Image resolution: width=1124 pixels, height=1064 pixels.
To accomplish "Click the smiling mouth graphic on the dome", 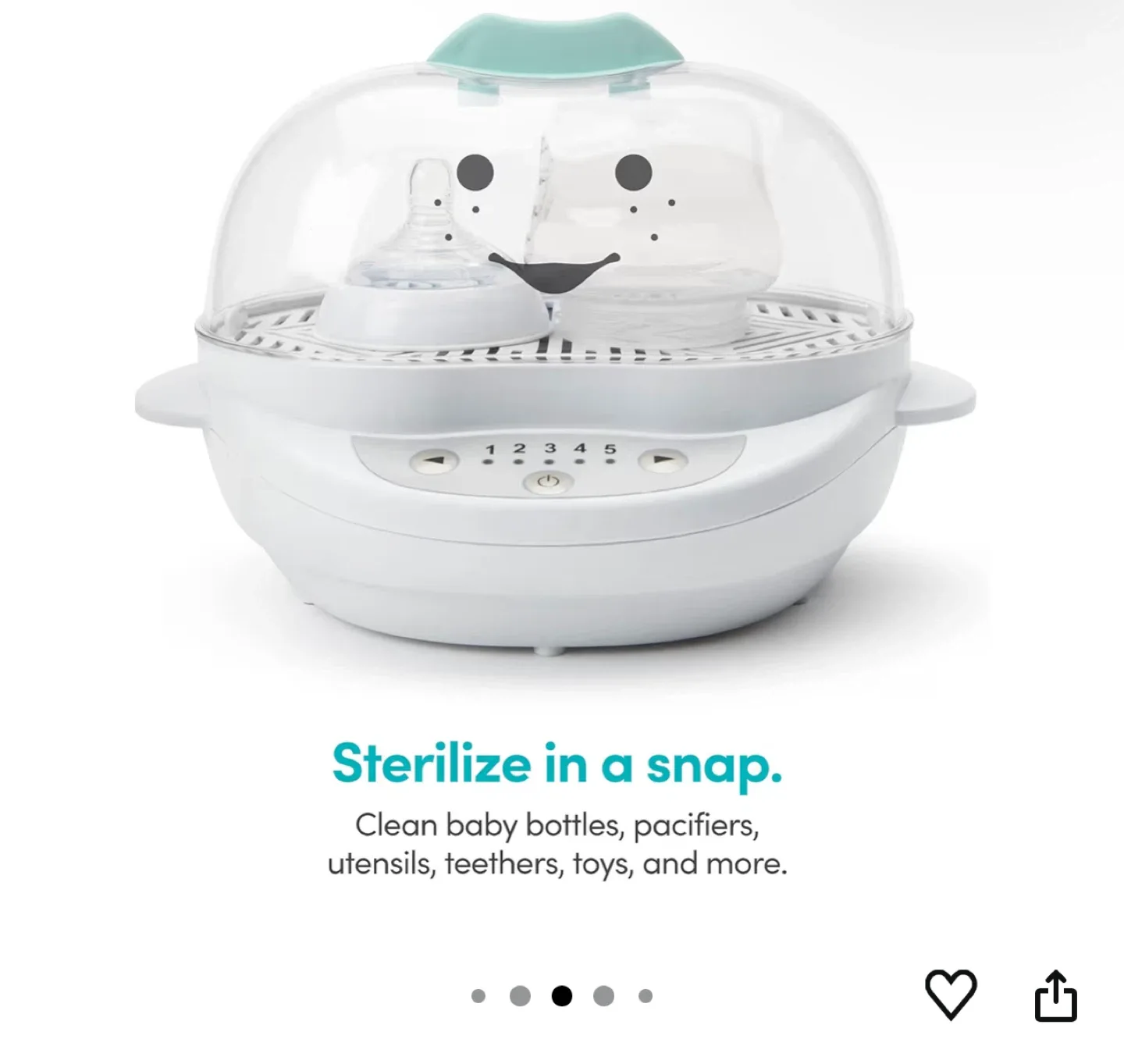I will click(554, 272).
